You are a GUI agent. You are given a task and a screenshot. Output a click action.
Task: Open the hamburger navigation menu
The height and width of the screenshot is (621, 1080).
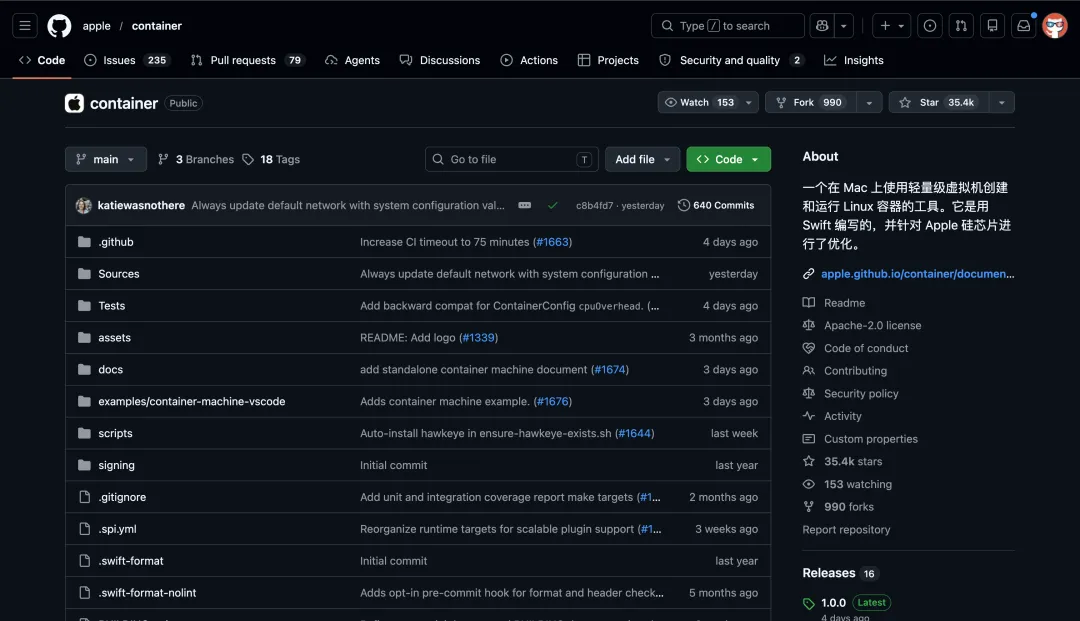tap(25, 26)
